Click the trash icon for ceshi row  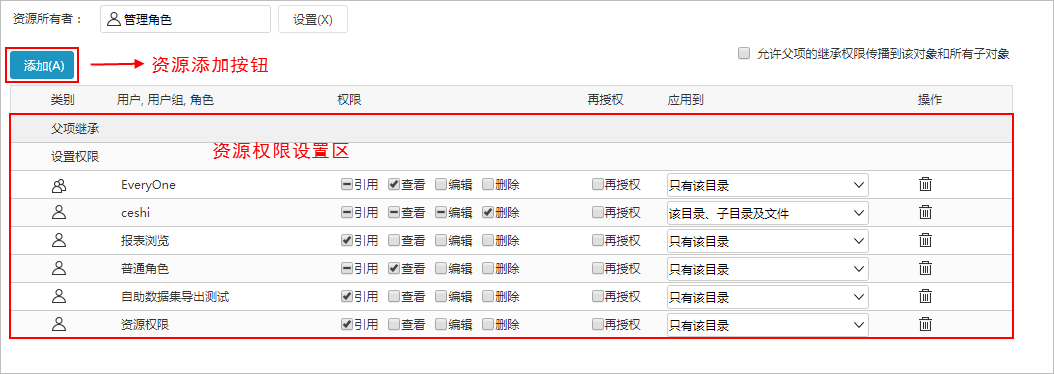pyautogui.click(x=925, y=212)
